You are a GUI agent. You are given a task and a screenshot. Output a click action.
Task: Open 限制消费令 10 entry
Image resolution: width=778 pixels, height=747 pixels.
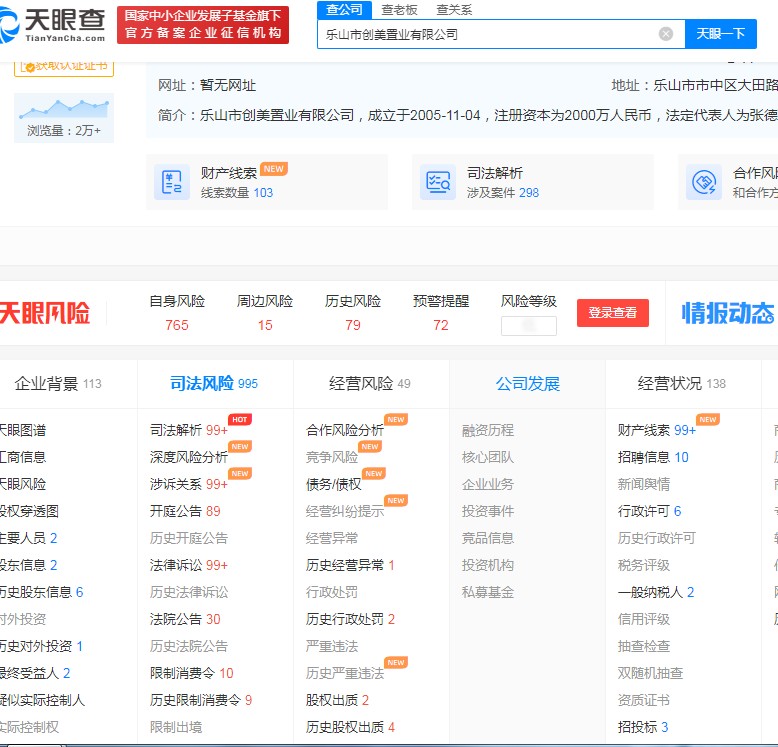pyautogui.click(x=191, y=673)
